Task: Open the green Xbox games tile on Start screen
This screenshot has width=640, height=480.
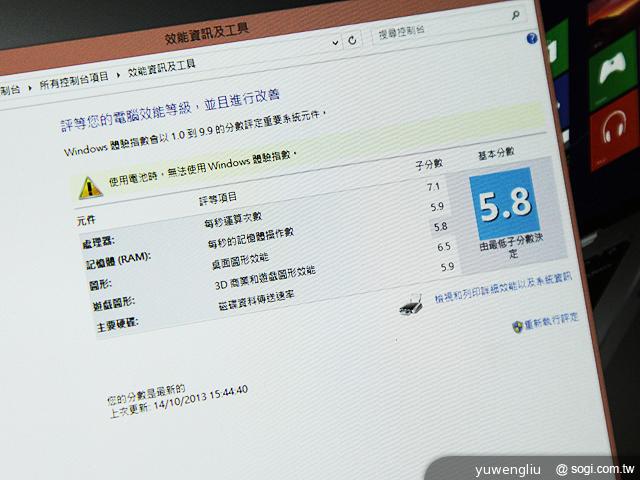Action: click(613, 71)
